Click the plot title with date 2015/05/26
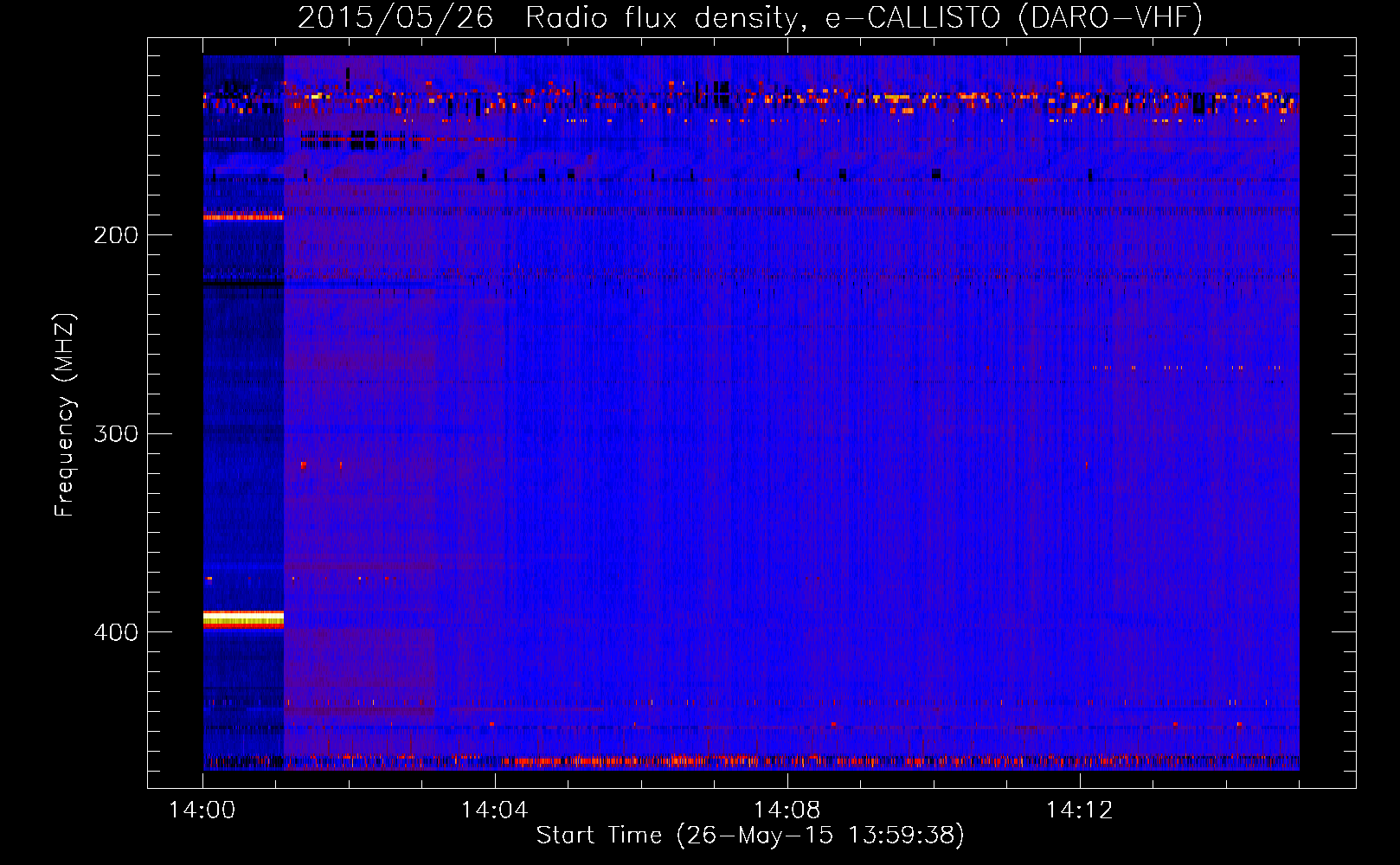 (x=750, y=17)
